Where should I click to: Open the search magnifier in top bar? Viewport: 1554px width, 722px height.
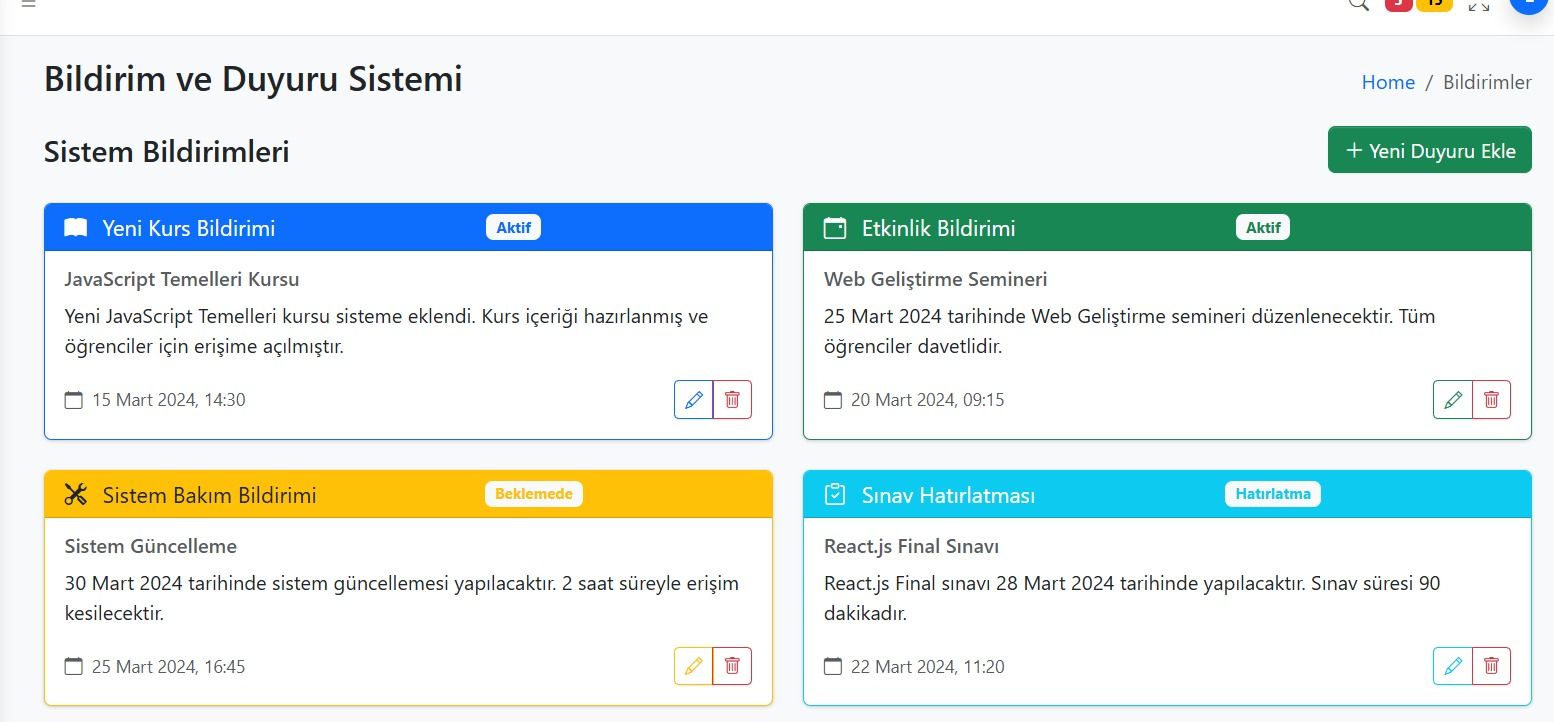(x=1358, y=4)
